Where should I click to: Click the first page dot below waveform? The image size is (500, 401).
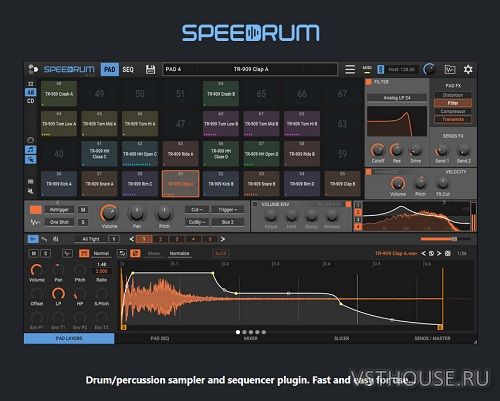point(238,332)
